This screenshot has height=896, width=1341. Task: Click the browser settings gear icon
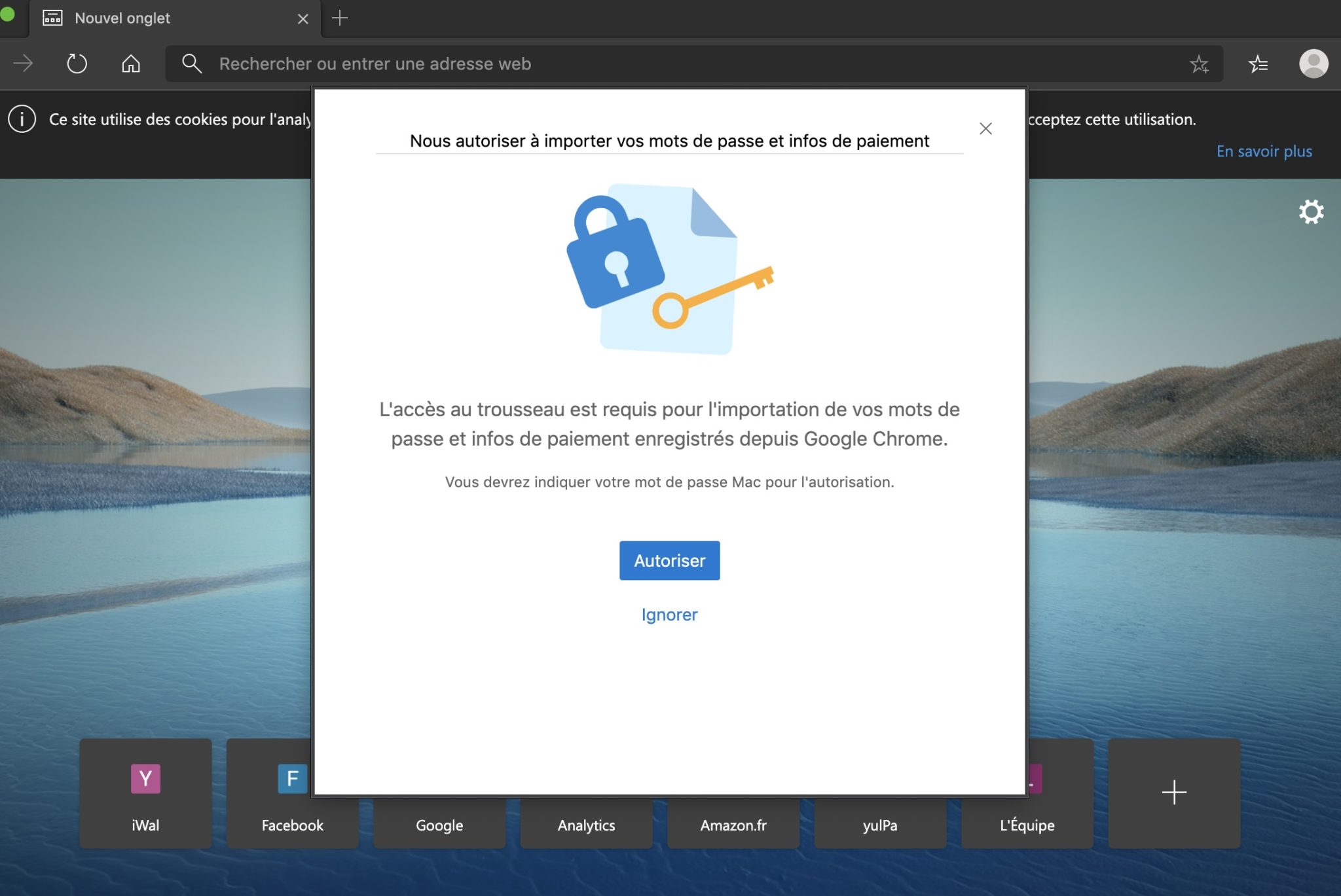click(1310, 210)
